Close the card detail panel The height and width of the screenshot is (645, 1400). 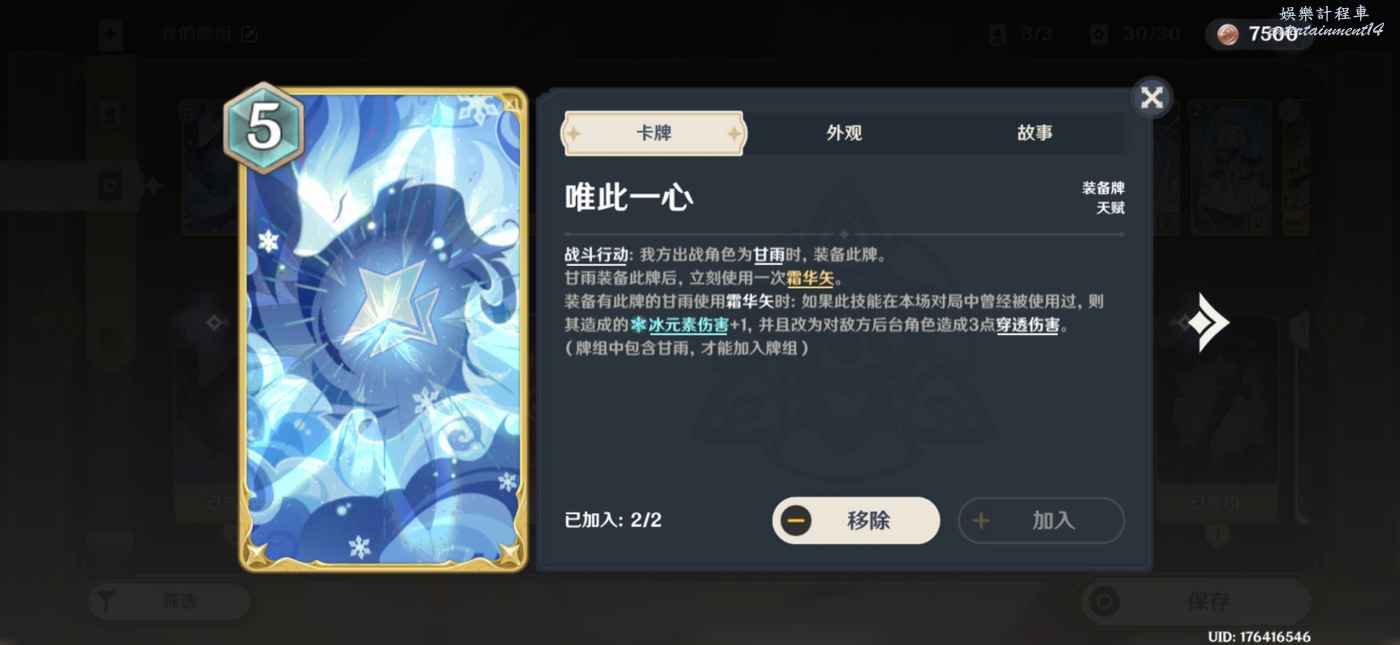coord(1152,98)
